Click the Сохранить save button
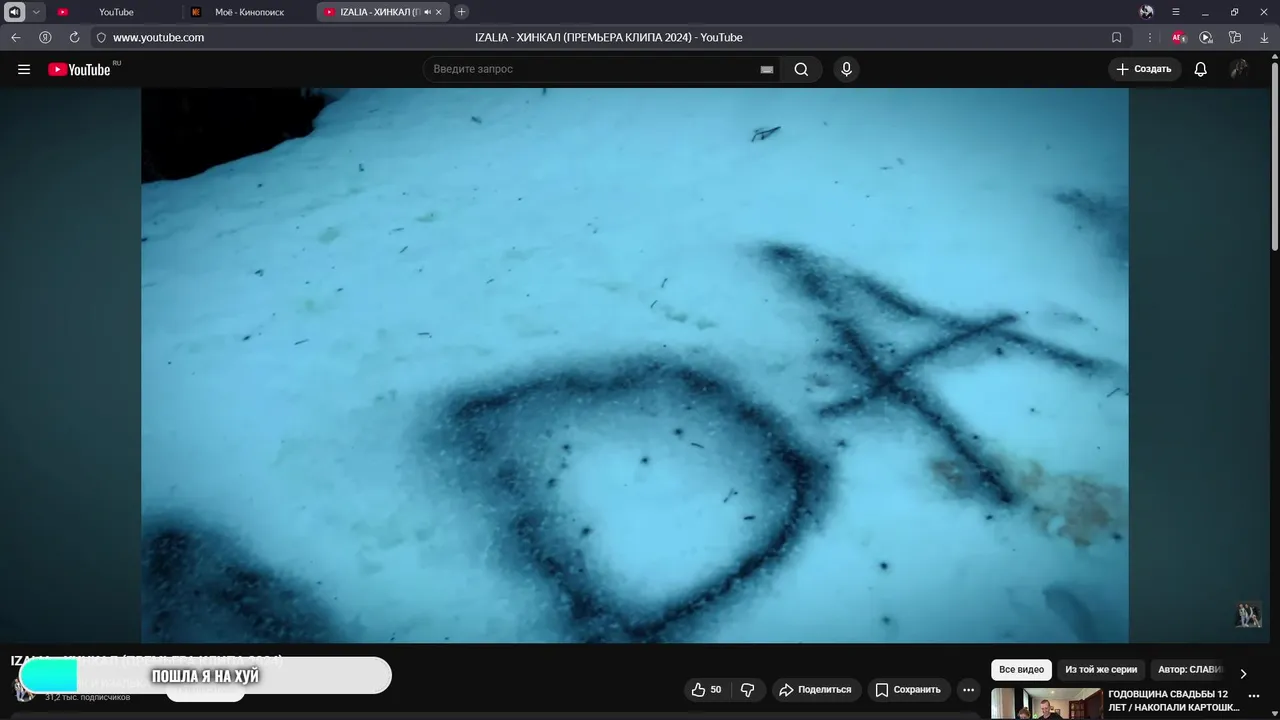Screen dimensions: 1280x720 (908, 690)
